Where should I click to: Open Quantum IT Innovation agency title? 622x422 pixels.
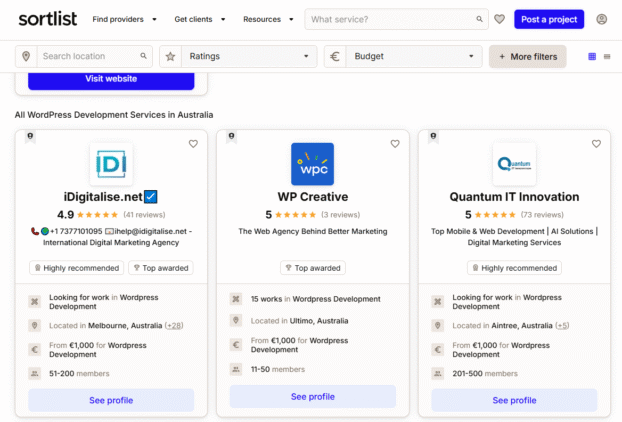tap(514, 197)
